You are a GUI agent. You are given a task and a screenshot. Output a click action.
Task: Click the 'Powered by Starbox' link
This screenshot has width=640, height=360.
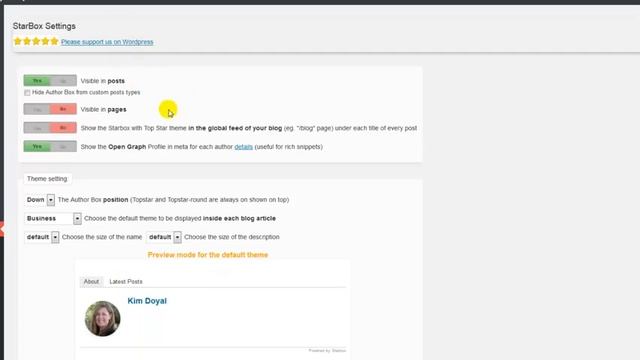327,351
